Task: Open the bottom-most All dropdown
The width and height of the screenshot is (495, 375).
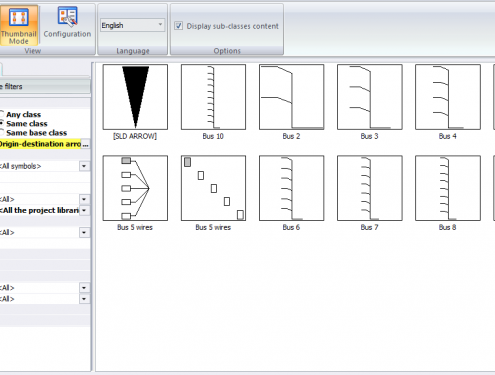Action: point(84,299)
